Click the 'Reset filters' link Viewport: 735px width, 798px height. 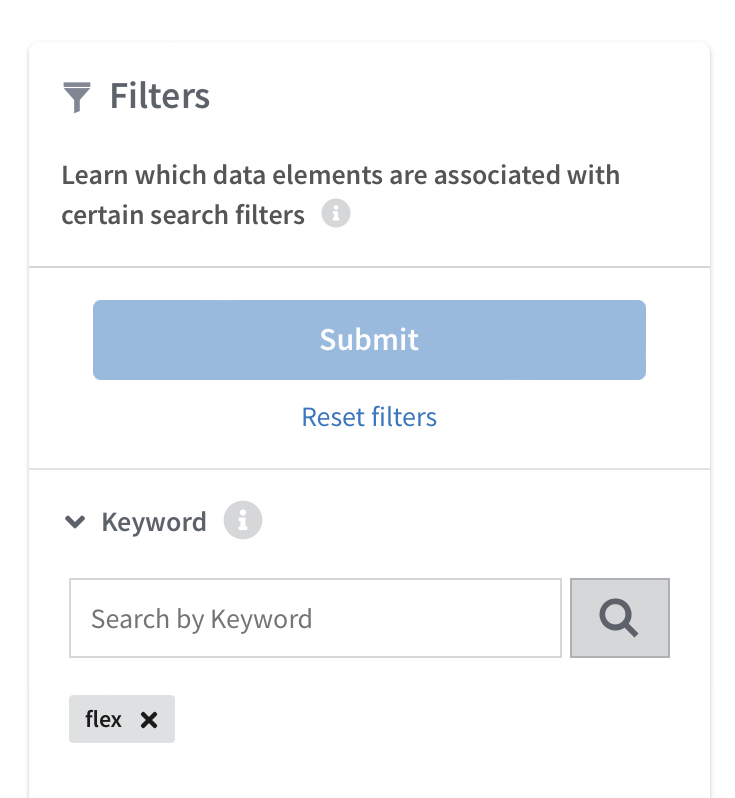369,417
